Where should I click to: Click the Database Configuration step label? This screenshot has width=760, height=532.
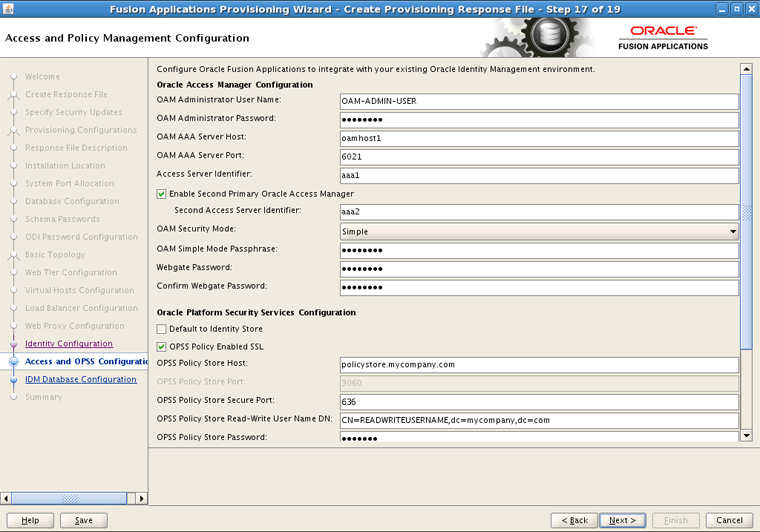click(72, 201)
